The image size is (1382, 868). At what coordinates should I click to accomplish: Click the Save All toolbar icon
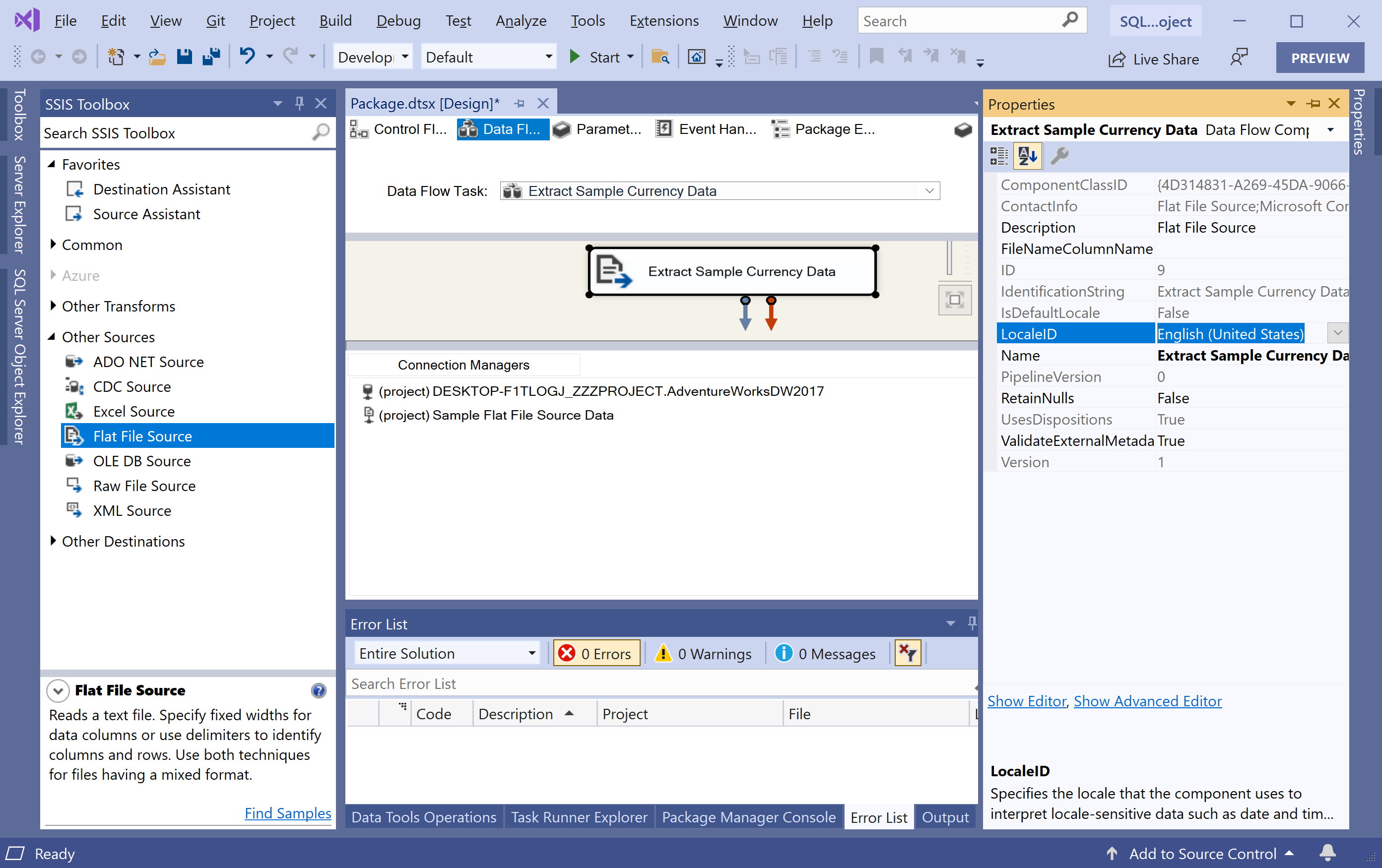click(211, 57)
